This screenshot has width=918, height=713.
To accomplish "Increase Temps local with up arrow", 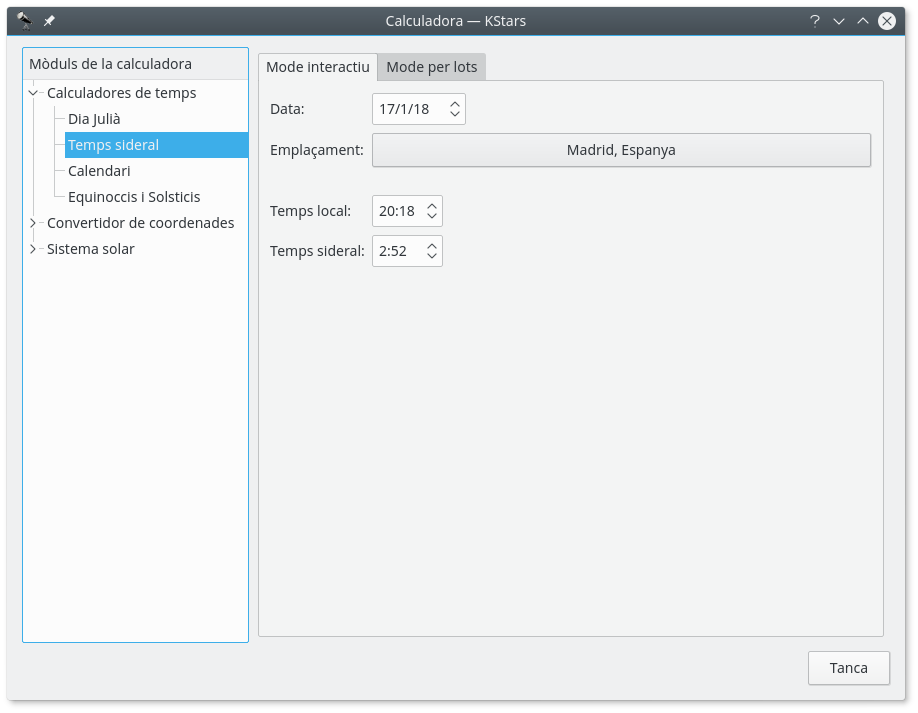I will point(432,205).
